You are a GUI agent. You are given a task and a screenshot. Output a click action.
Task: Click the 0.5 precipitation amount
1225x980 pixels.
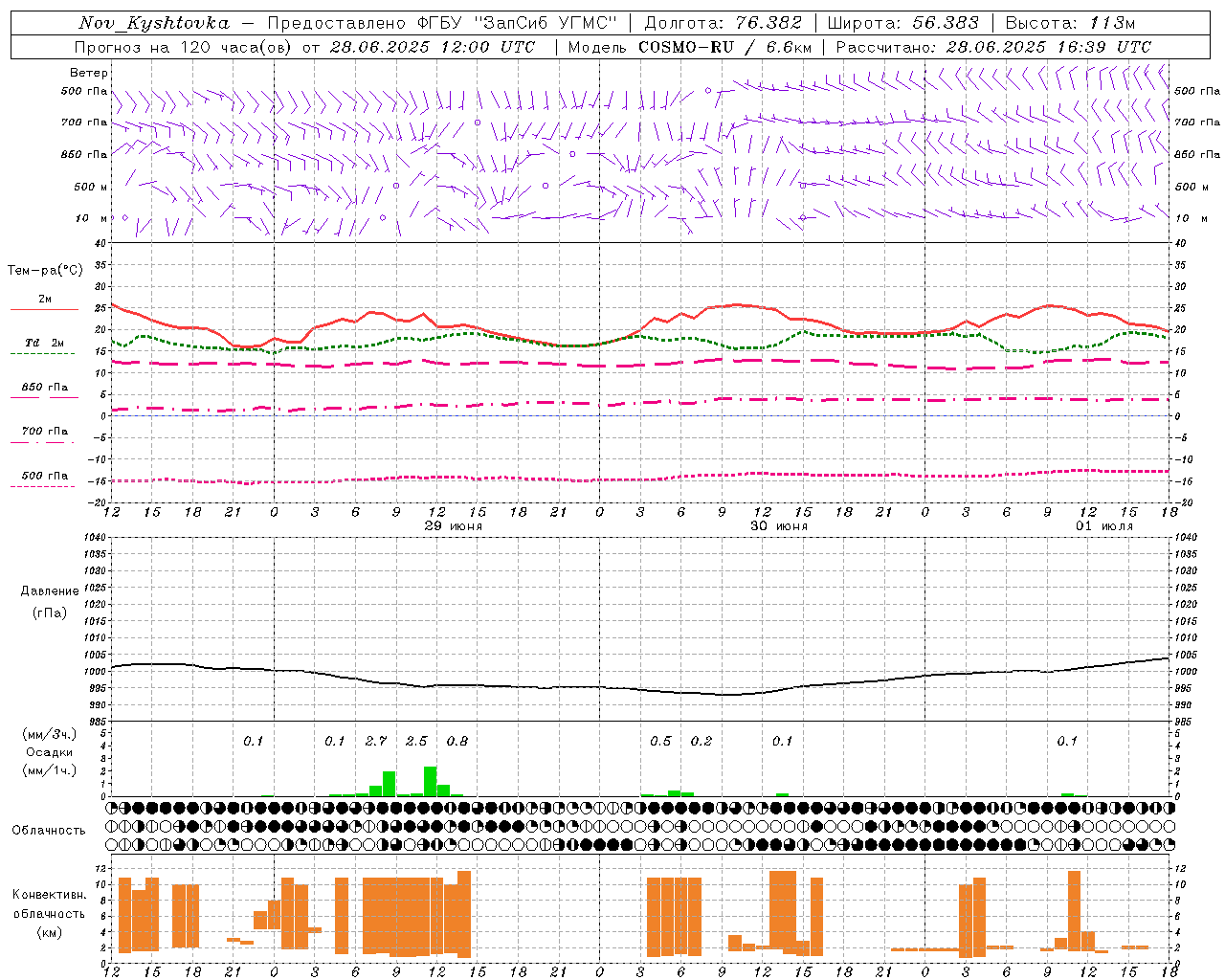[660, 742]
